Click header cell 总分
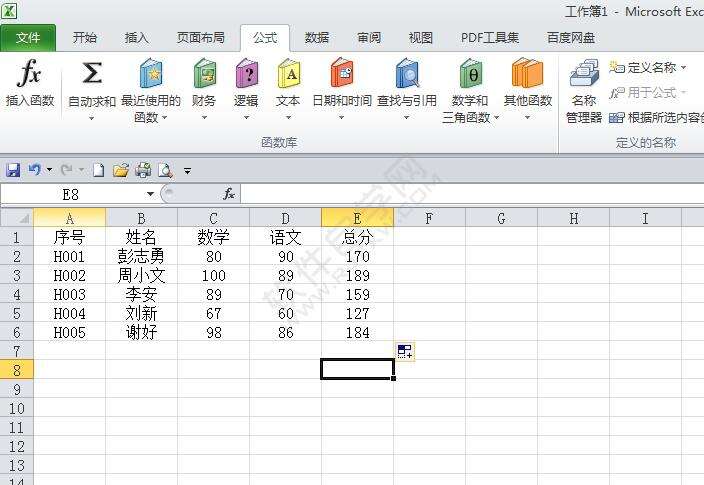 357,237
